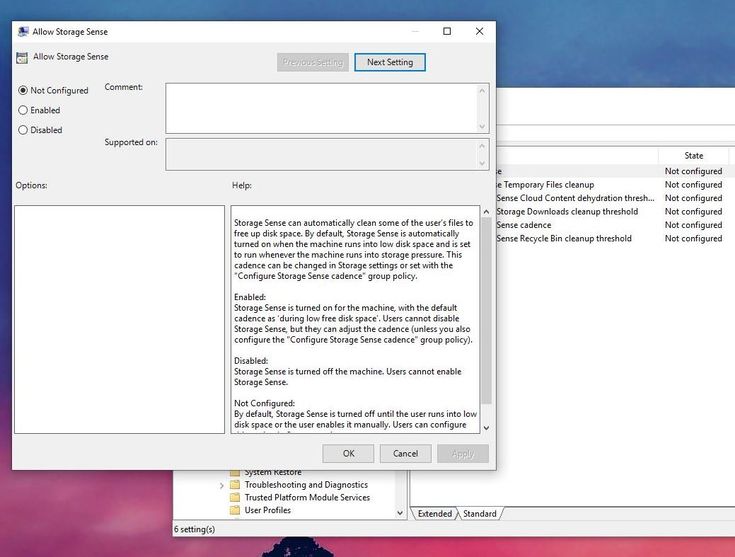The image size is (735, 557).
Task: Click the Comment box scroll down arrow
Action: pos(482,127)
